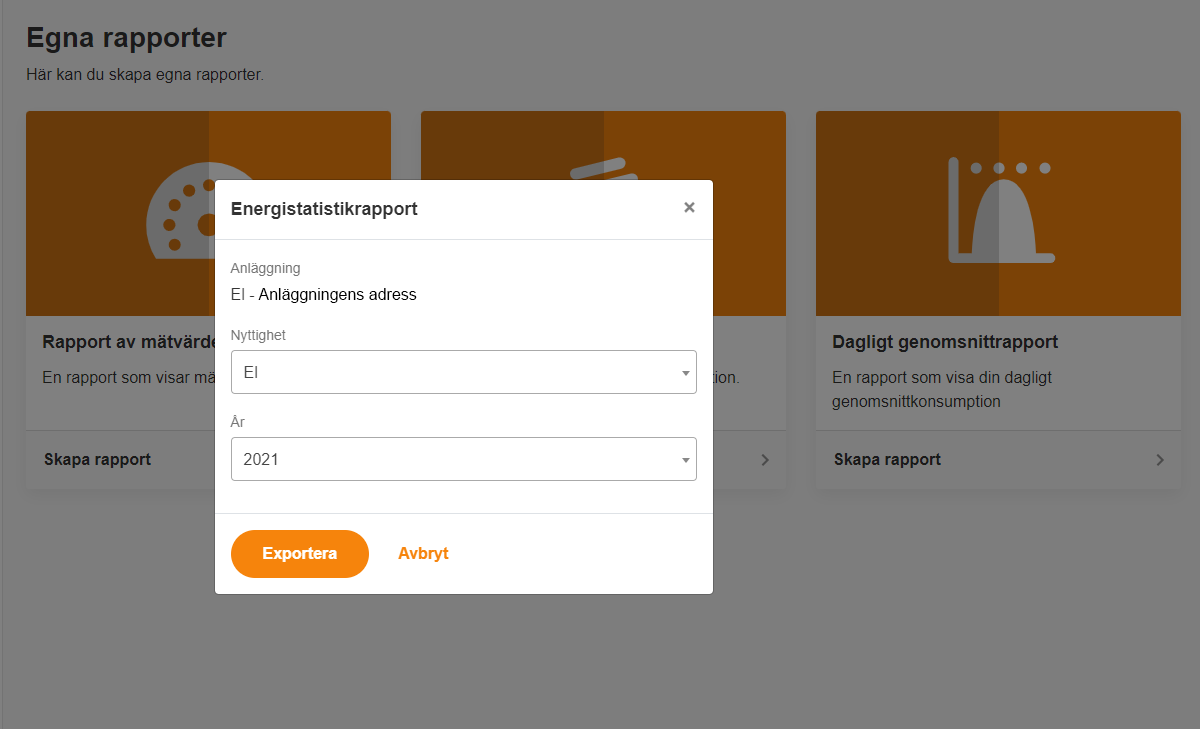The width and height of the screenshot is (1200, 729).
Task: Open the År dropdown showing 2021
Action: pyautogui.click(x=463, y=459)
